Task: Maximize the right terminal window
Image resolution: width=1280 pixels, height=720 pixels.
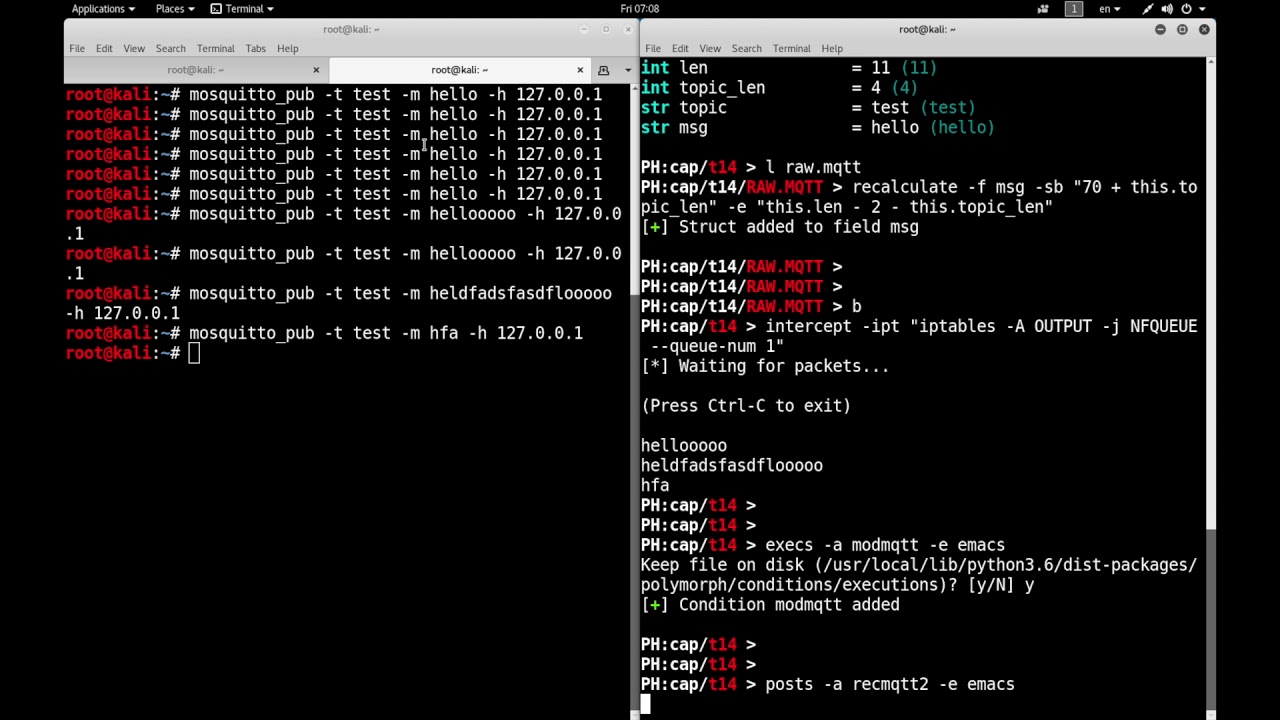Action: 1182,29
